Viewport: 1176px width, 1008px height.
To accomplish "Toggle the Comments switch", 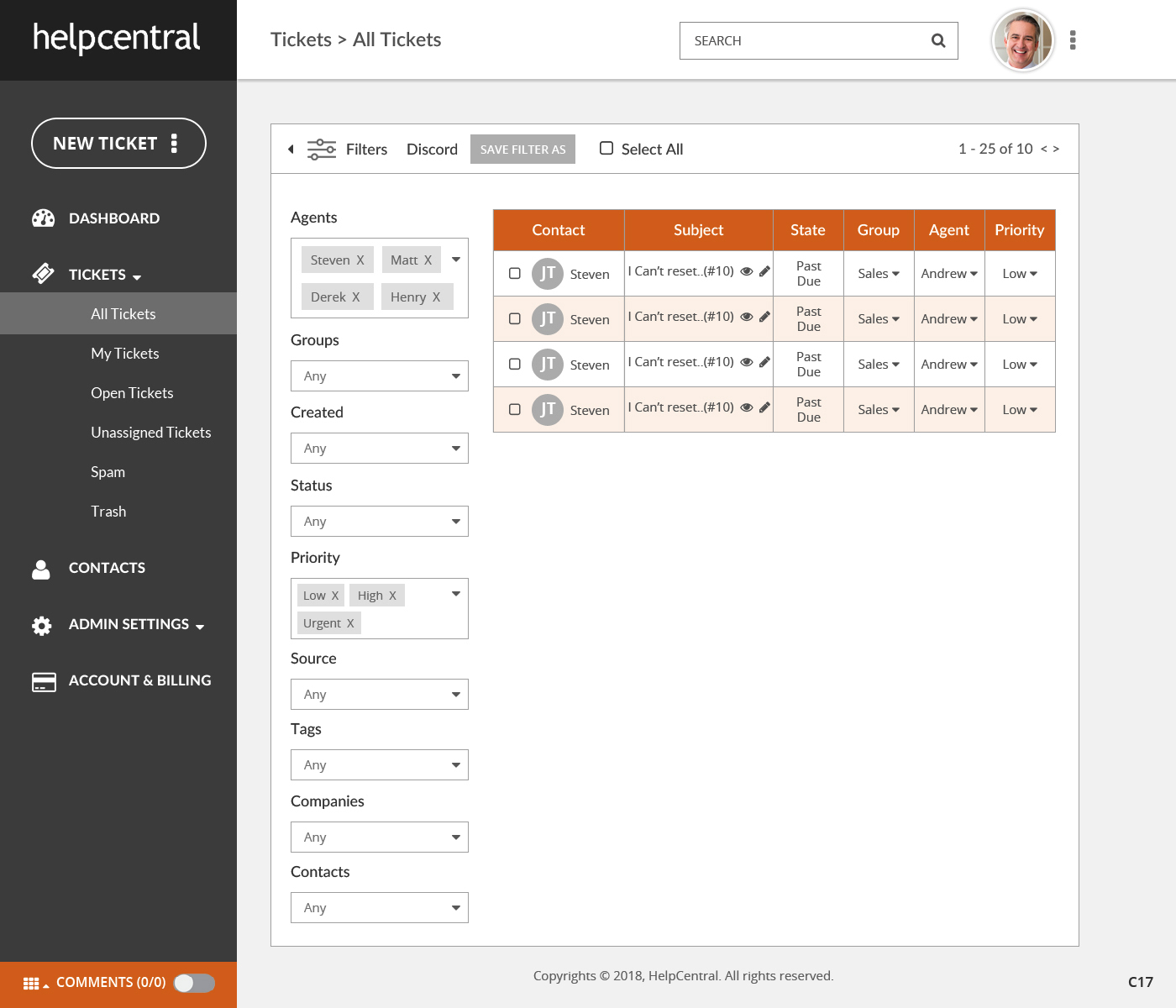I will (x=194, y=983).
